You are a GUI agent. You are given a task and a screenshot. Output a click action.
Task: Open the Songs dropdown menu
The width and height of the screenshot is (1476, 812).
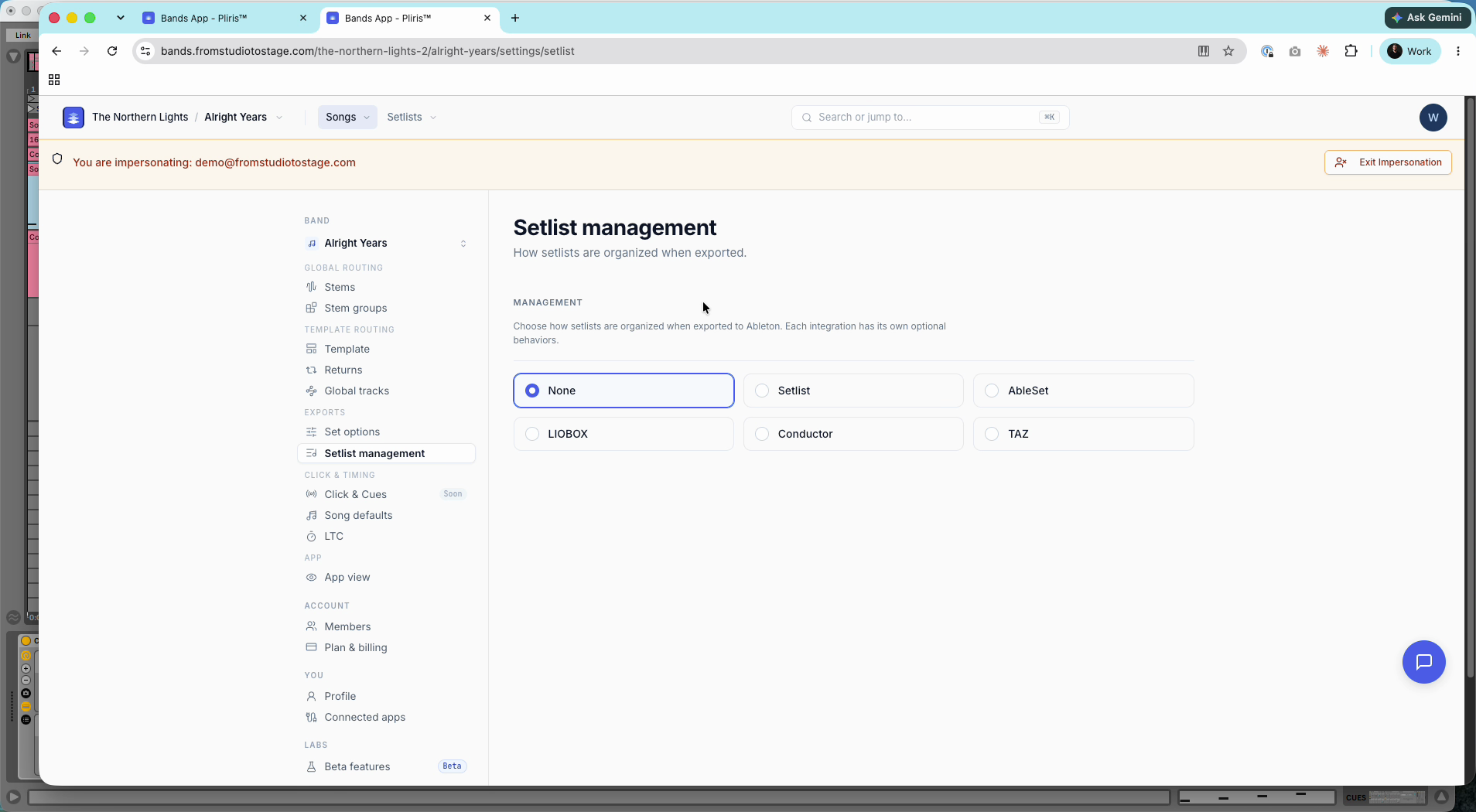347,117
